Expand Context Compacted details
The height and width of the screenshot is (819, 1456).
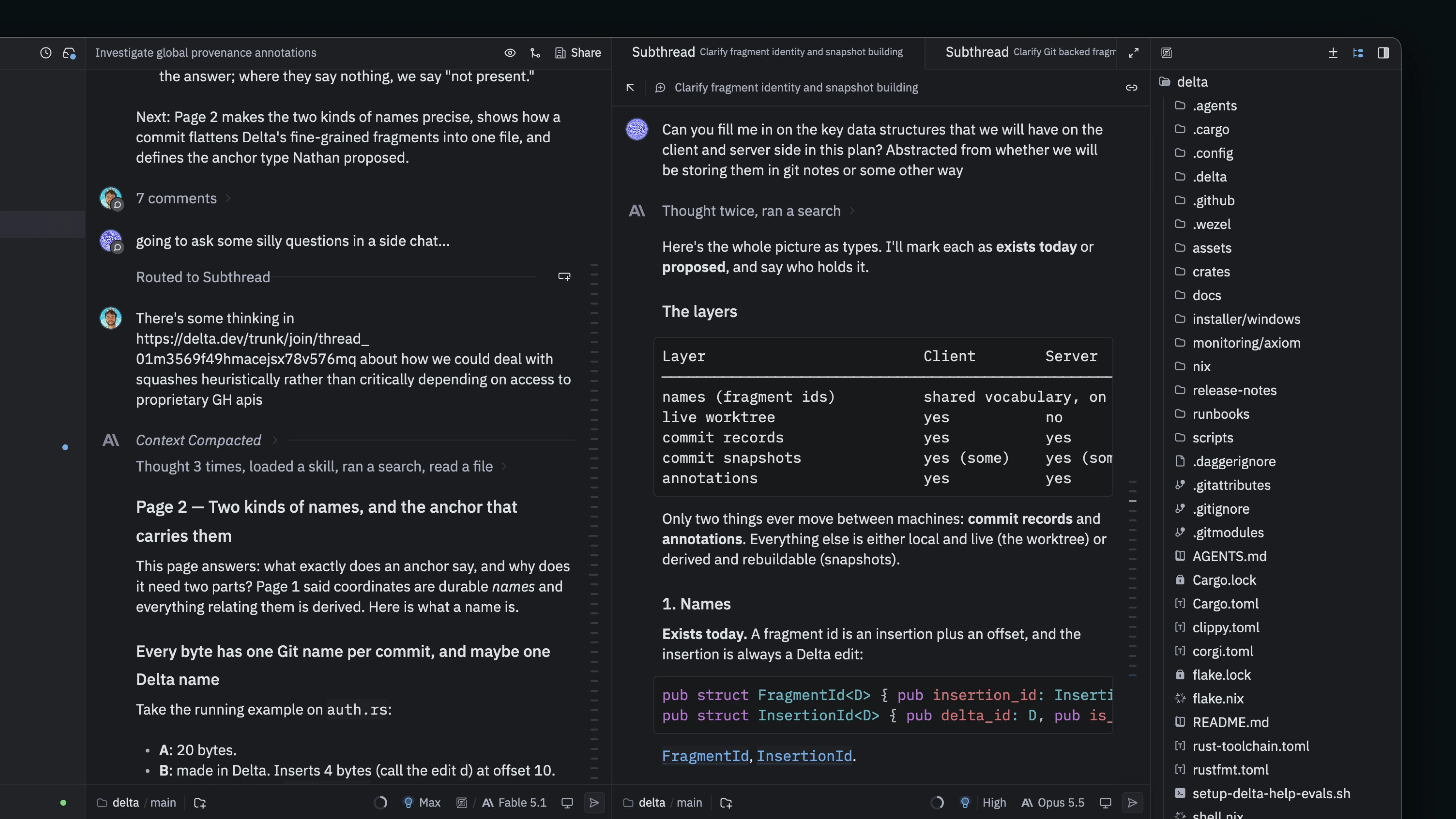click(x=206, y=440)
